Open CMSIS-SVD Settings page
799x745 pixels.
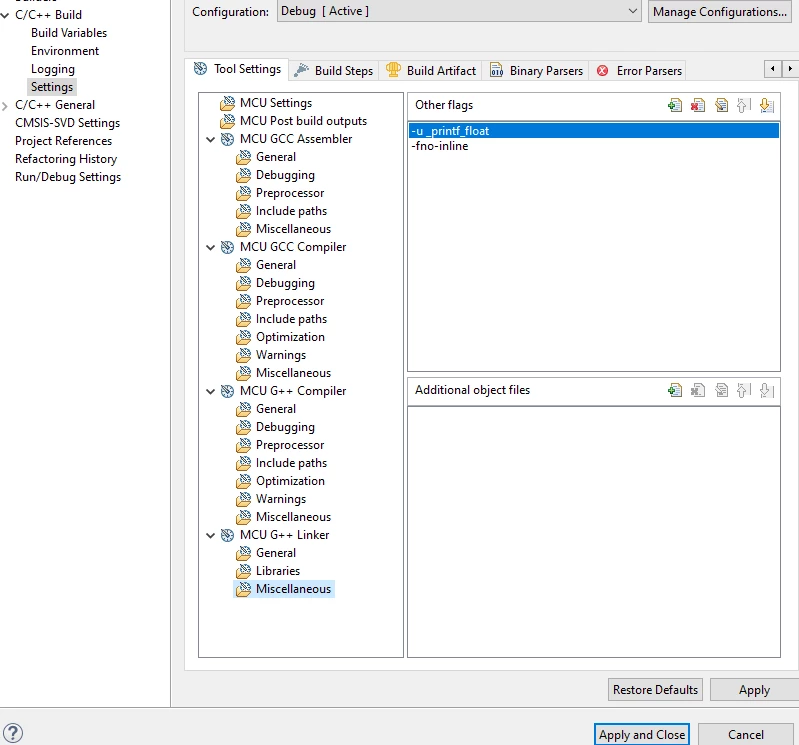point(67,123)
